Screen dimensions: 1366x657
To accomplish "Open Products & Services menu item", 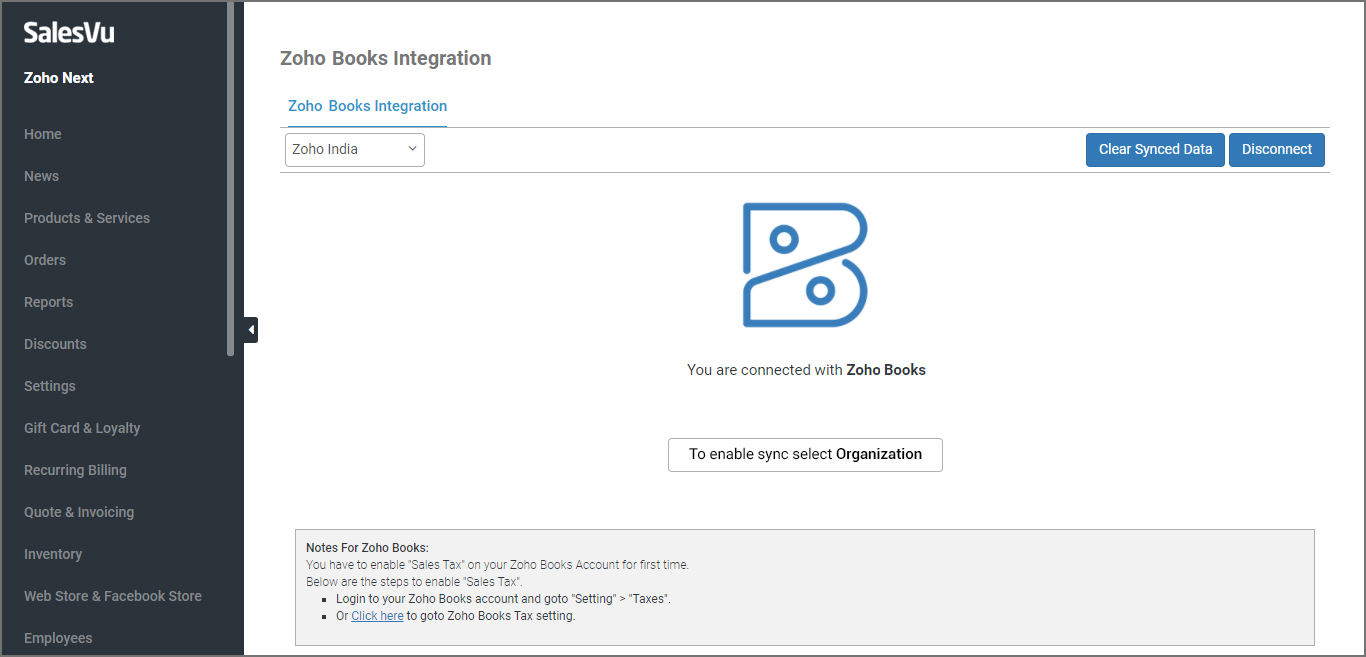I will [87, 218].
